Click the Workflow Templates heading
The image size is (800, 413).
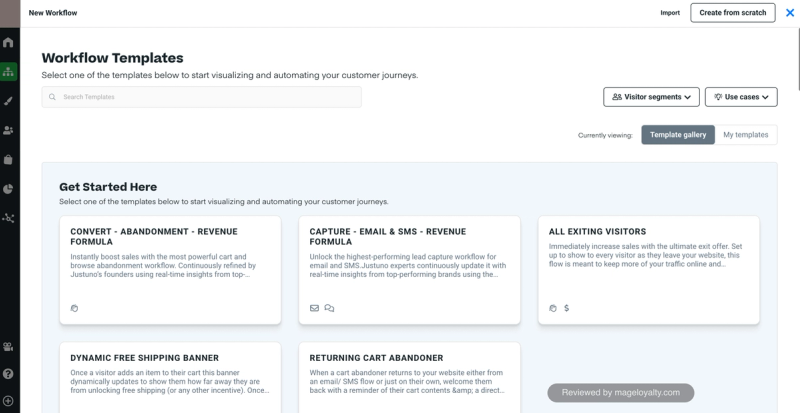[x=112, y=58]
